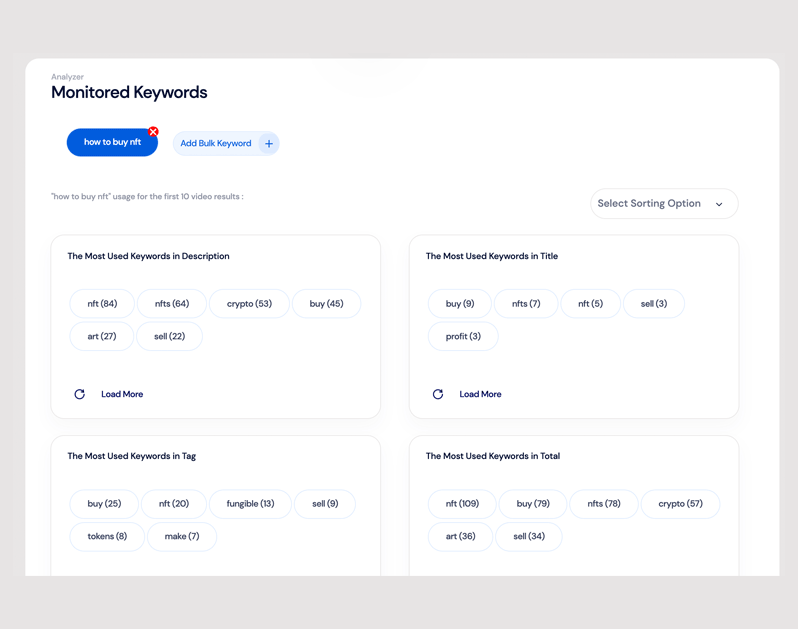Click the refresh icon in Title card
The image size is (798, 629).
tap(438, 394)
